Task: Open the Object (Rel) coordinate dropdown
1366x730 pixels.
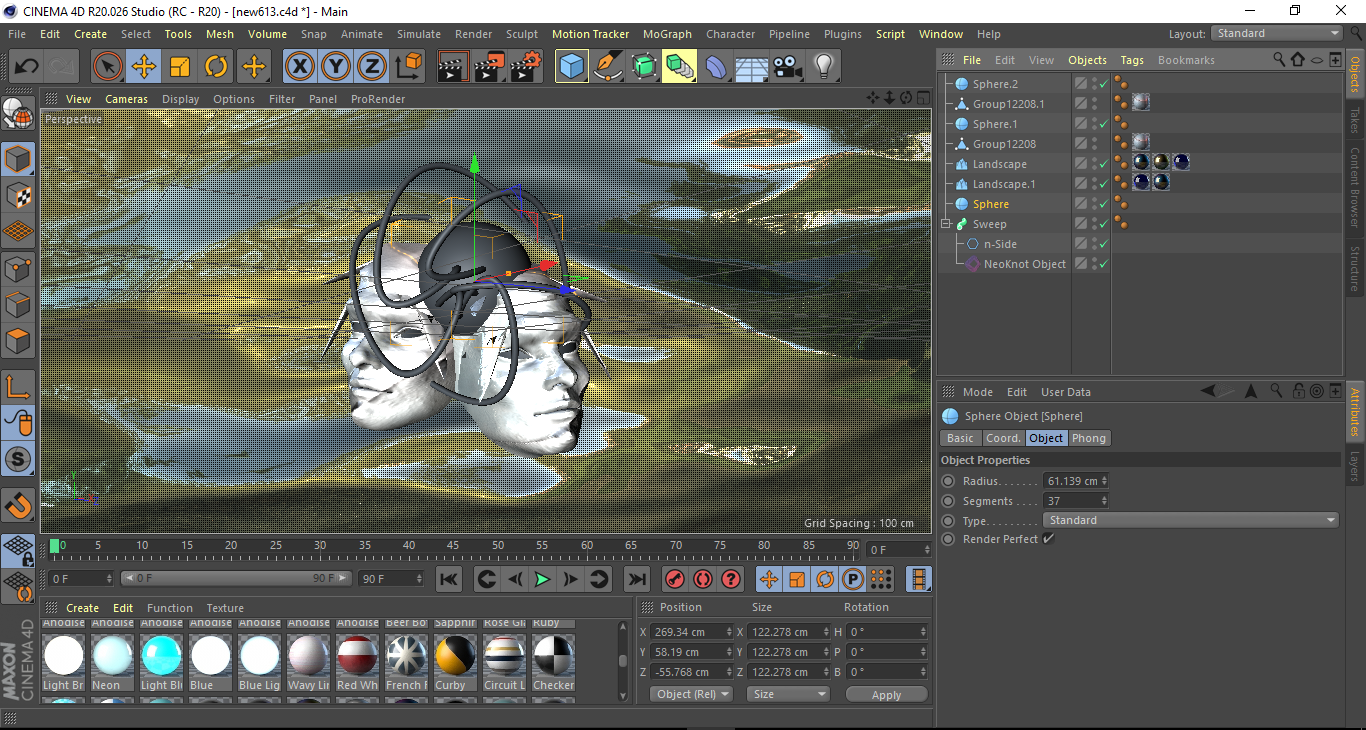Action: (x=691, y=694)
